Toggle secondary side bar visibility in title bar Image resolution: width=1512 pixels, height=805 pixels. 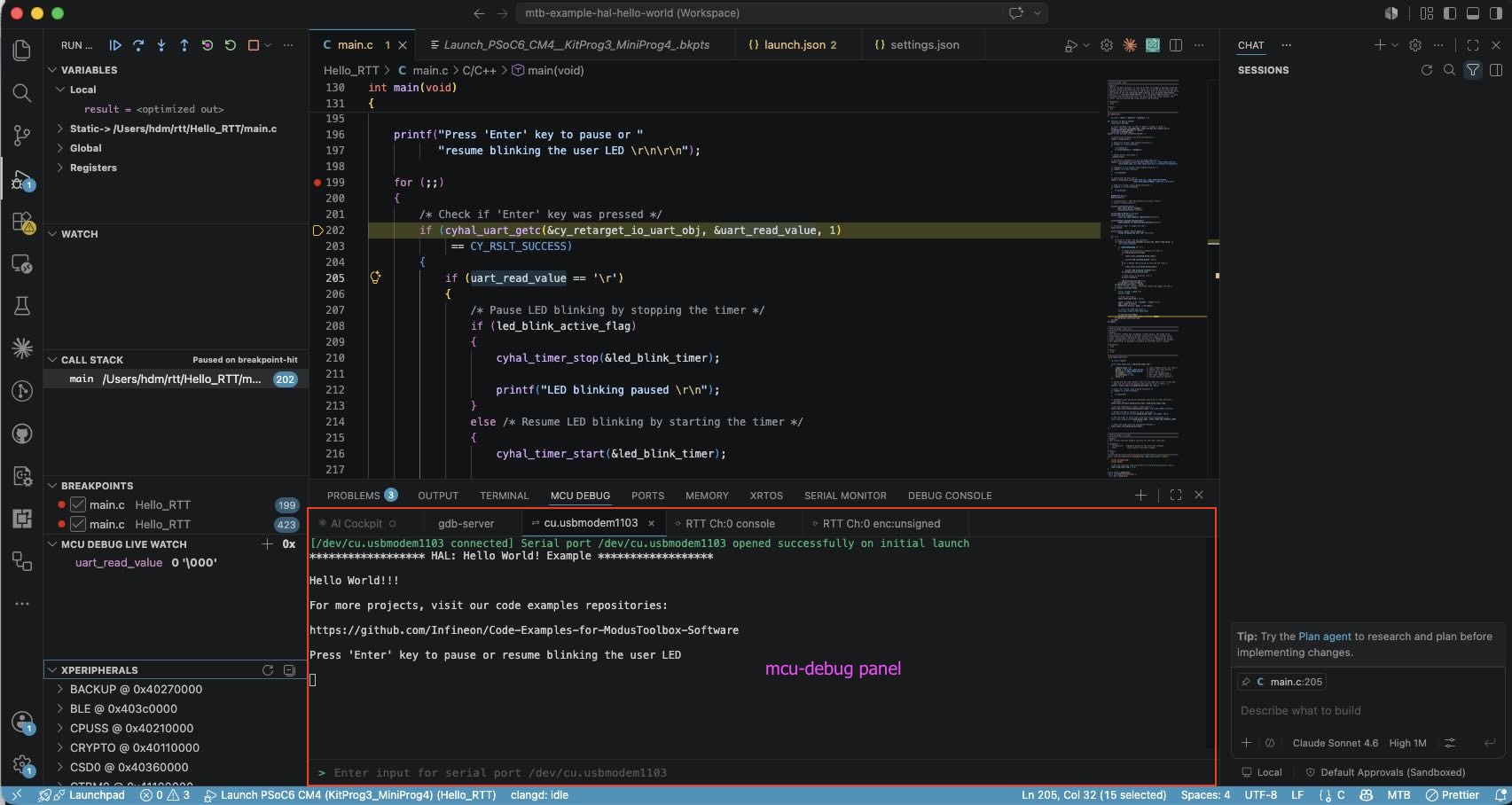pyautogui.click(x=1496, y=13)
